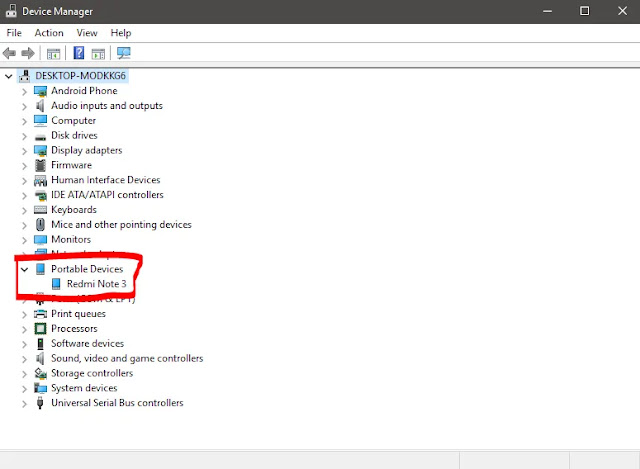Click the Sound, video and game controllers icon
This screenshot has width=640, height=469.
40,358
